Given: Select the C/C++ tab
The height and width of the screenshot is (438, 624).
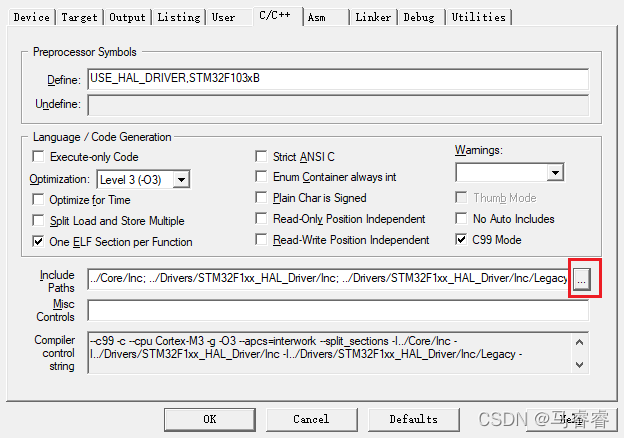Looking at the screenshot, I should pyautogui.click(x=277, y=16).
